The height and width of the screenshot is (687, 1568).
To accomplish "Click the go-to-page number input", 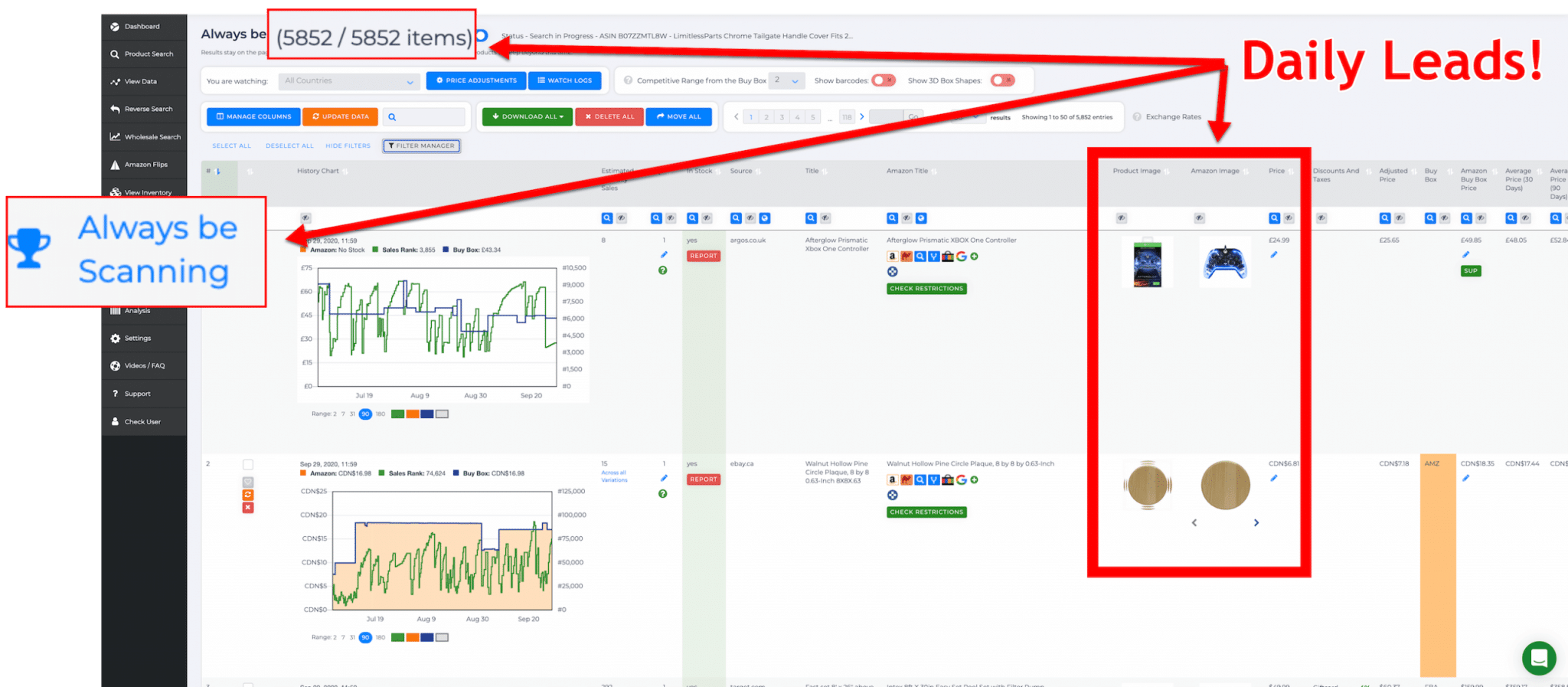I will pyautogui.click(x=887, y=116).
